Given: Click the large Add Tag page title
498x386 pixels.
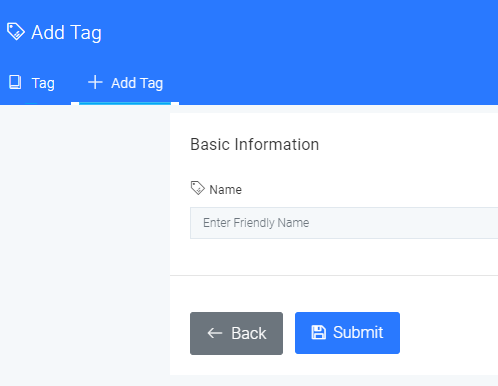Looking at the screenshot, I should [x=66, y=32].
